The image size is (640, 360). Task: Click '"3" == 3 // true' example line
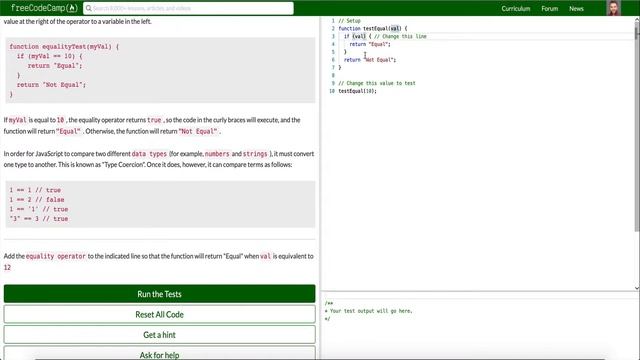tap(39, 219)
